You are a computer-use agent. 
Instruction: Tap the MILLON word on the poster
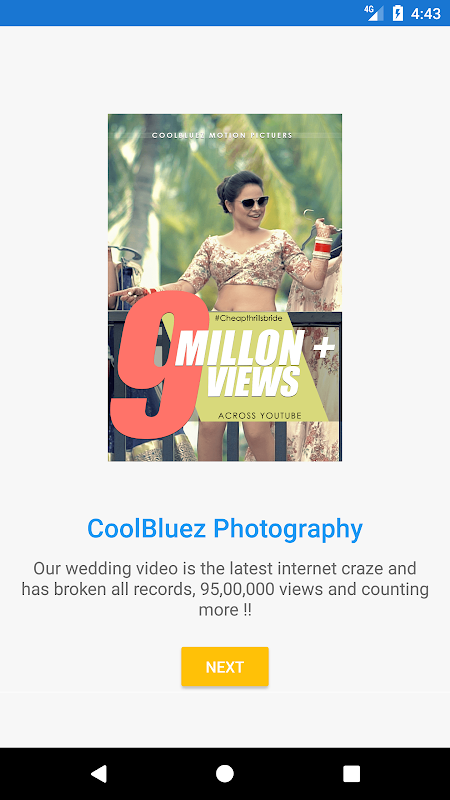click(240, 347)
